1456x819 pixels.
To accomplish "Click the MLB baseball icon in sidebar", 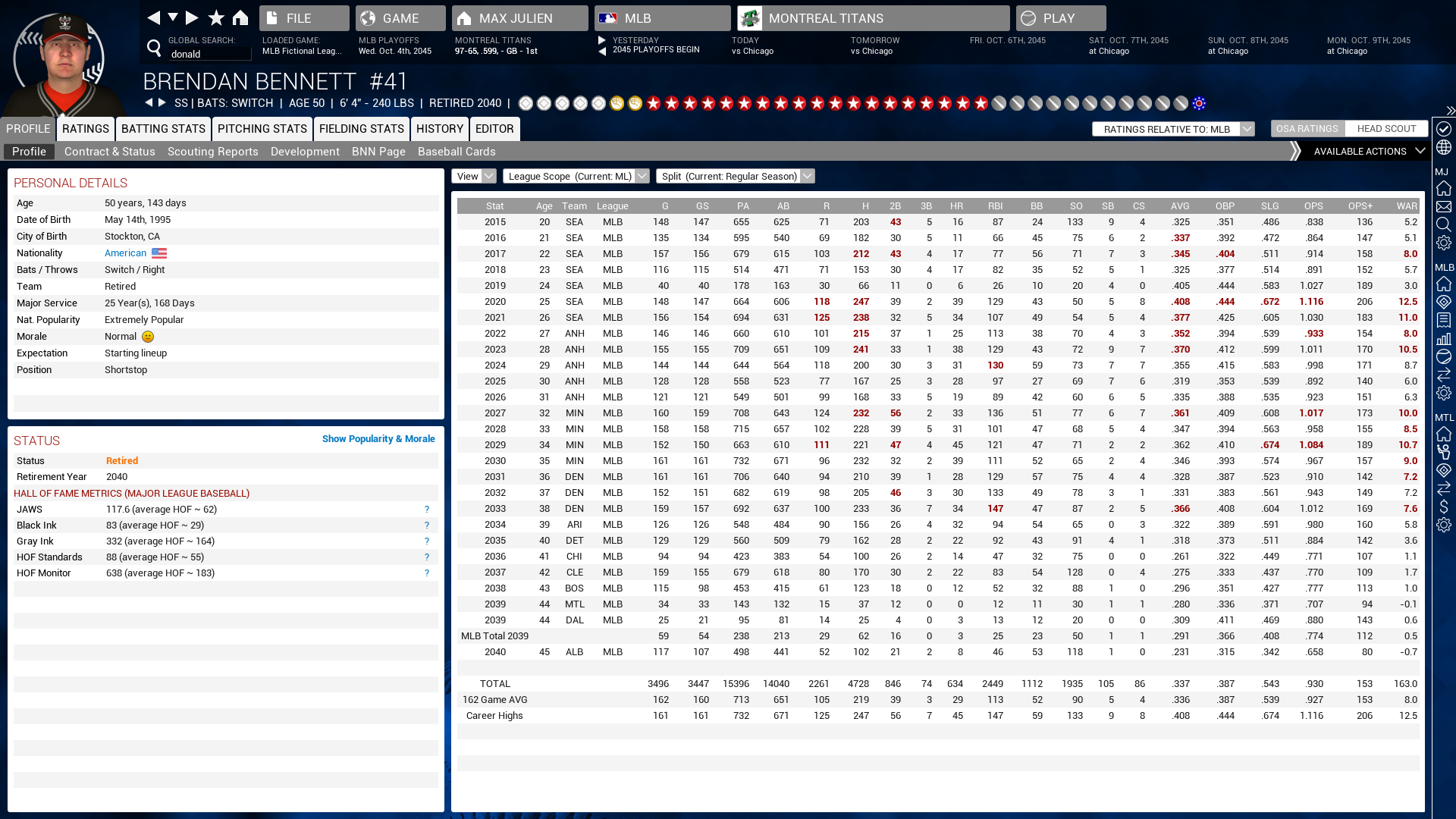I will coord(1444,356).
